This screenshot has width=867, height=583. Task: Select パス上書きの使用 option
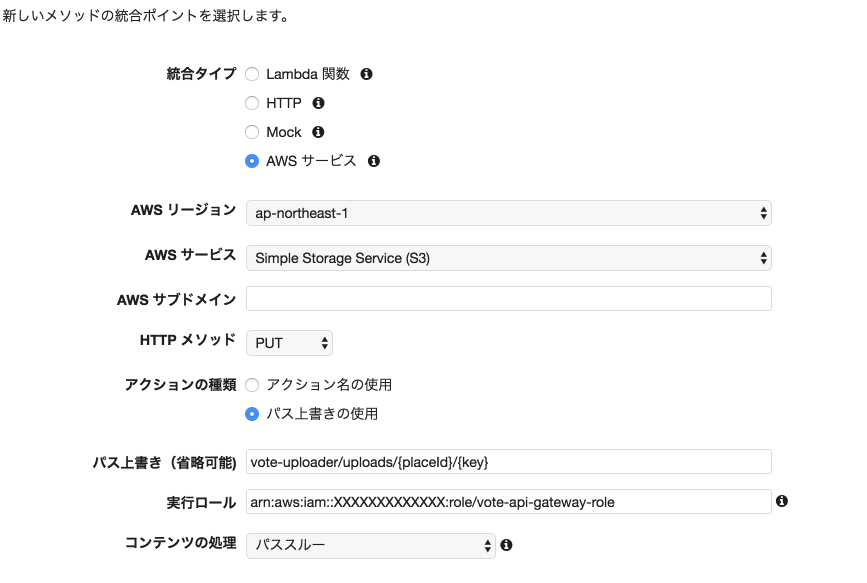[x=252, y=413]
